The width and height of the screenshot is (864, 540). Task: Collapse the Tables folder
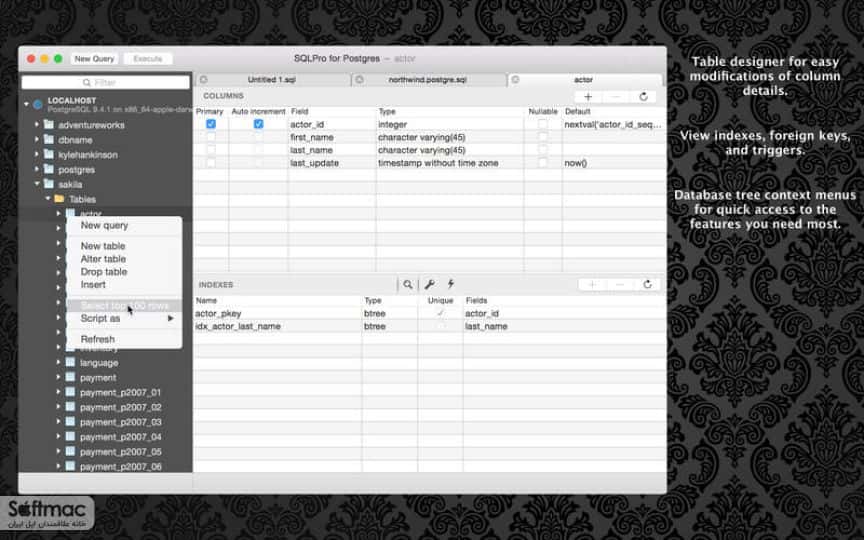[x=47, y=199]
